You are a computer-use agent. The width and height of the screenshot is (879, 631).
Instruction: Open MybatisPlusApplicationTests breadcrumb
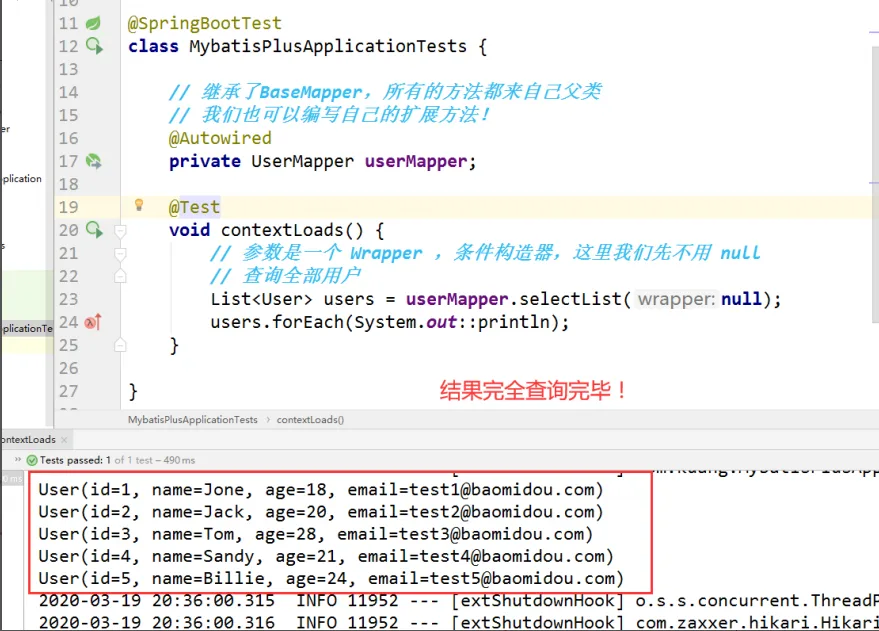pyautogui.click(x=192, y=420)
